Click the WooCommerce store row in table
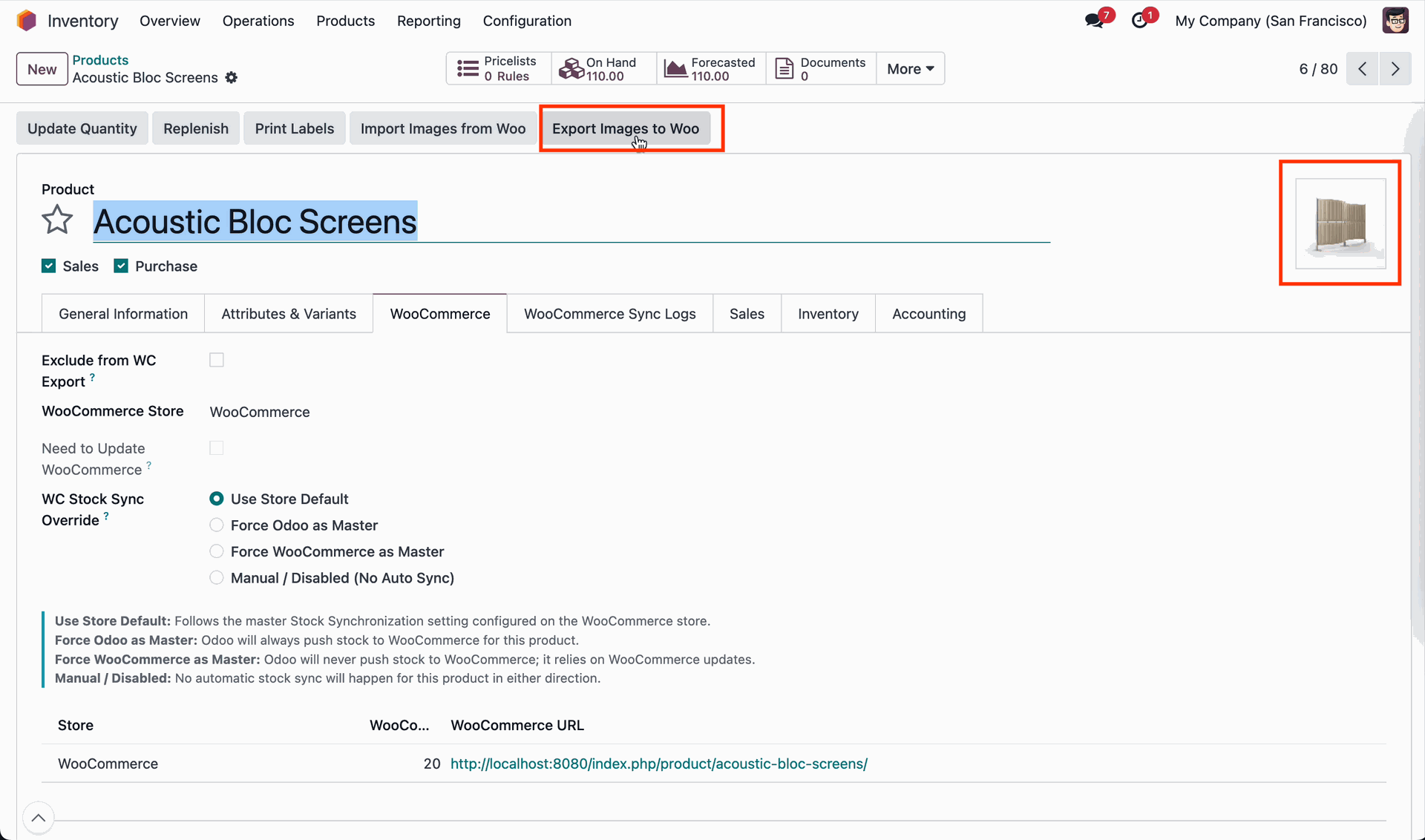 [714, 764]
